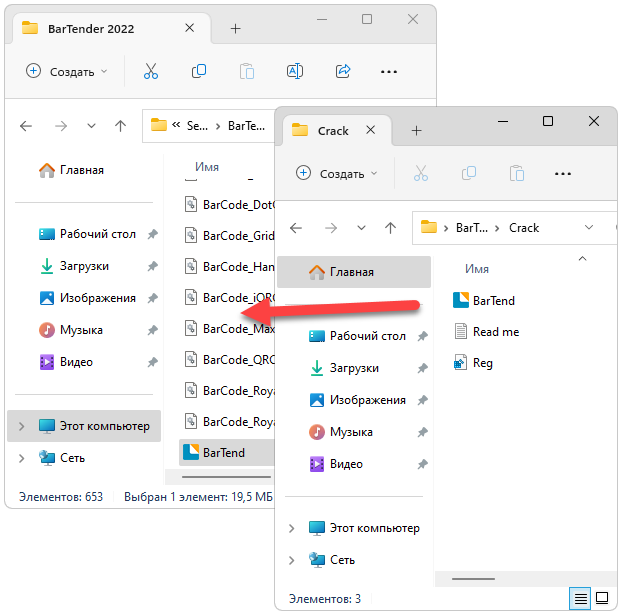Click Share icon in BarTender 2022 window

[343, 71]
